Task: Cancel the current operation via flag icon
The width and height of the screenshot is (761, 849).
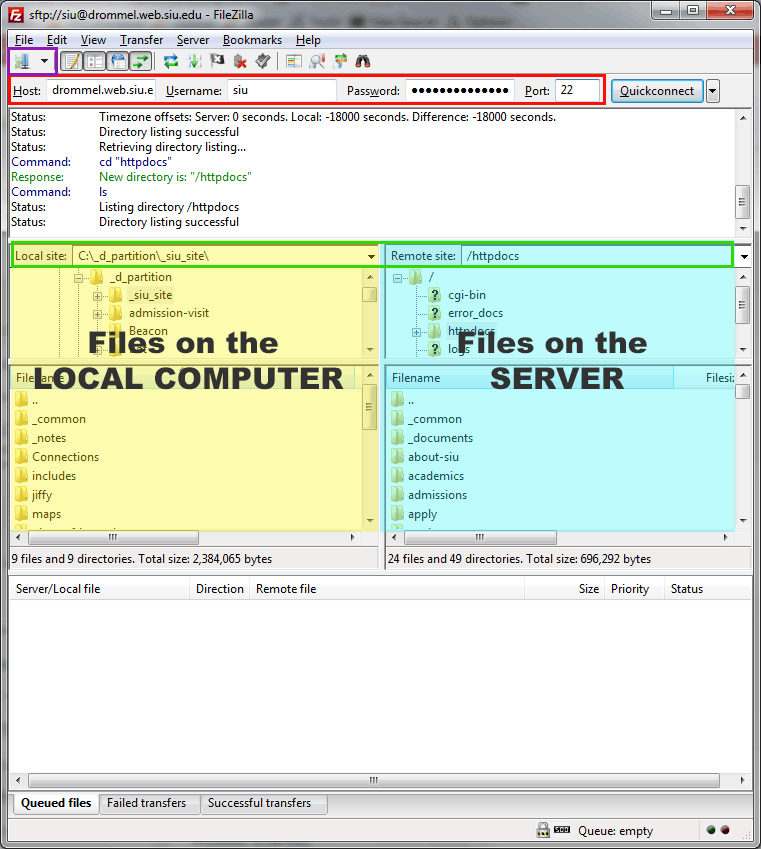Action: coord(217,61)
